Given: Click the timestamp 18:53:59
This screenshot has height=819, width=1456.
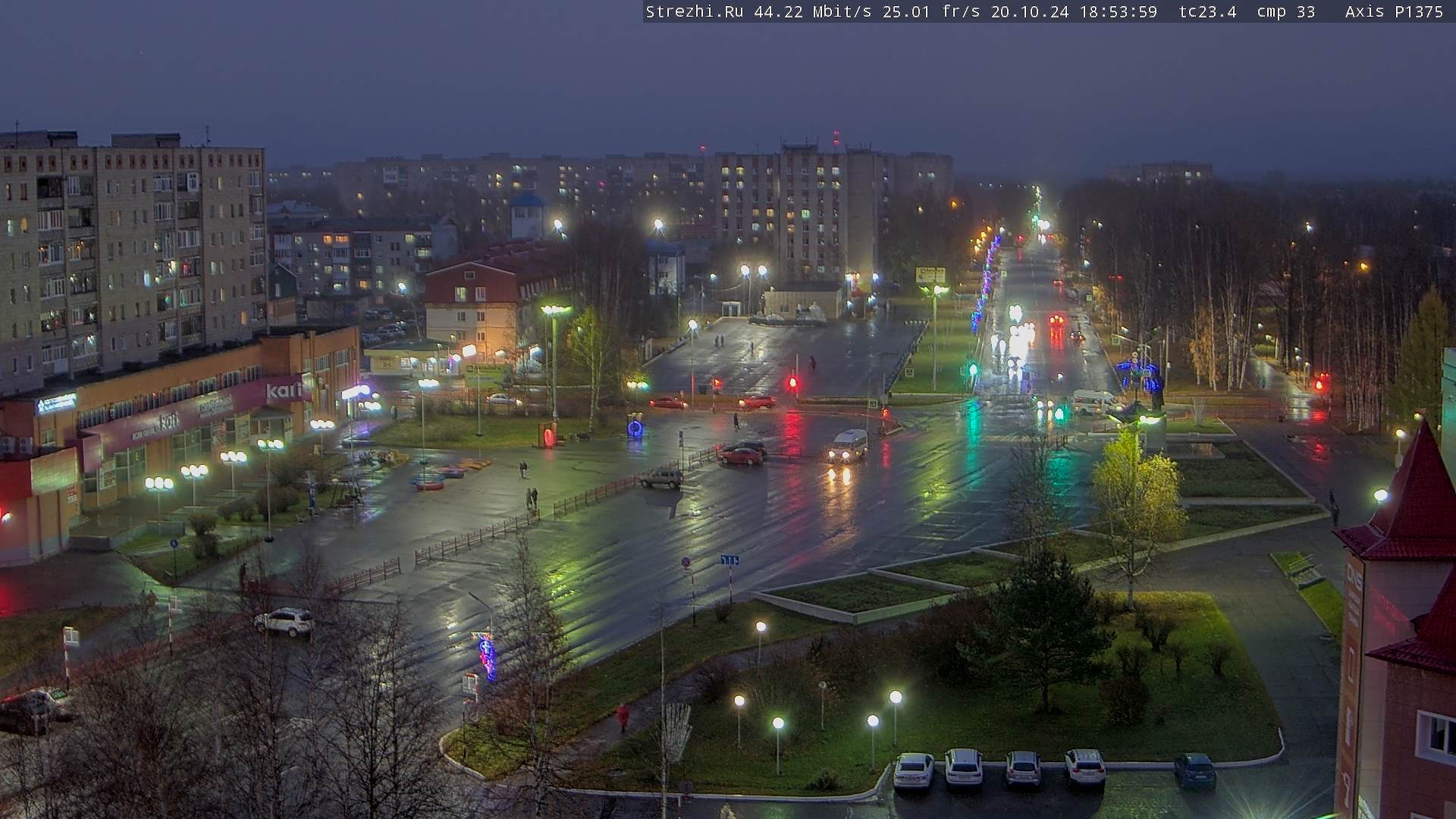Looking at the screenshot, I should coord(1119,11).
